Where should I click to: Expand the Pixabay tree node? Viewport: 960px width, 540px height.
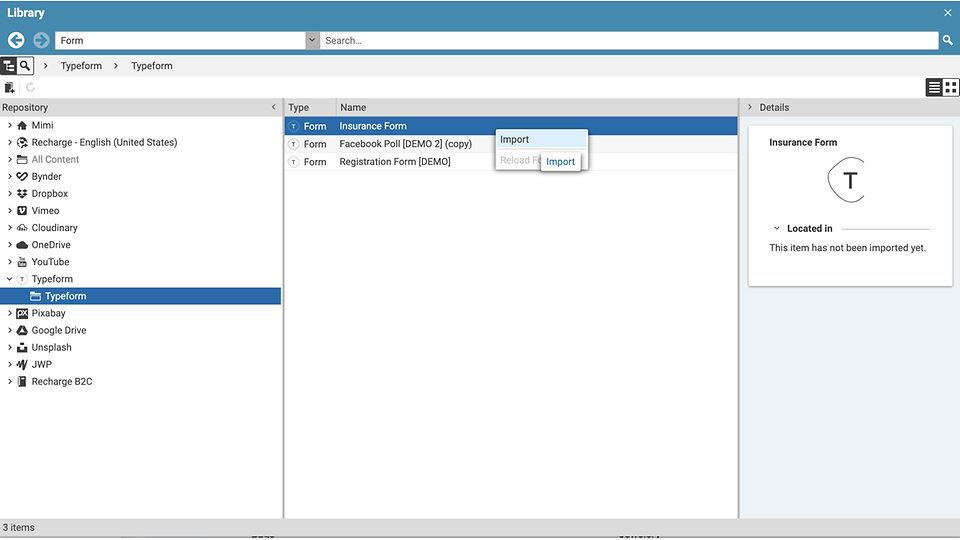tap(9, 313)
